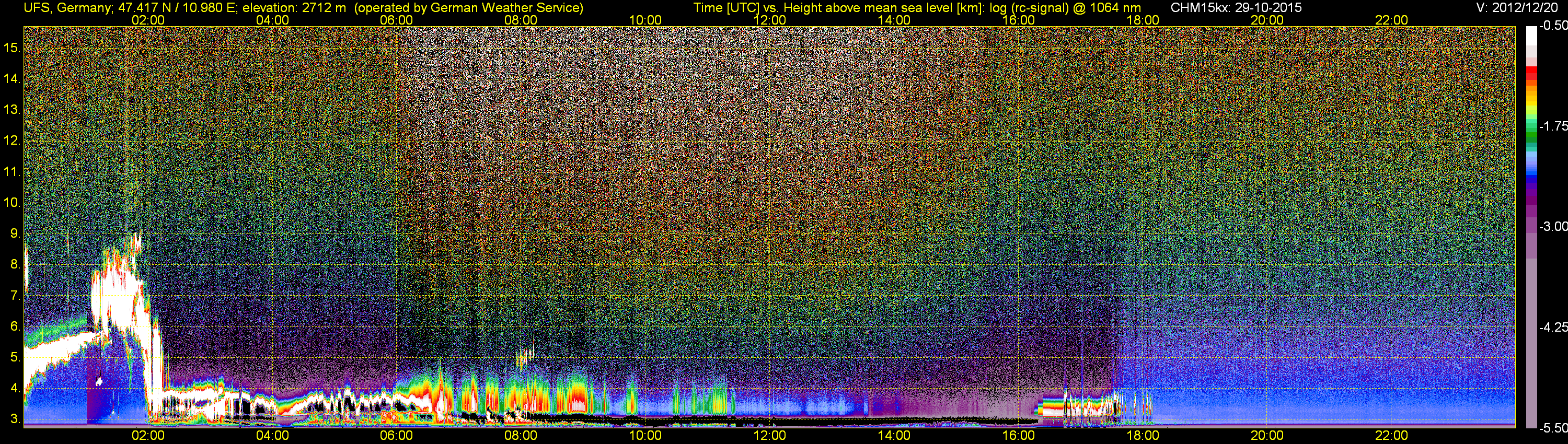Click the 12 km height axis label
This screenshot has height=444, width=1568.
(x=12, y=141)
